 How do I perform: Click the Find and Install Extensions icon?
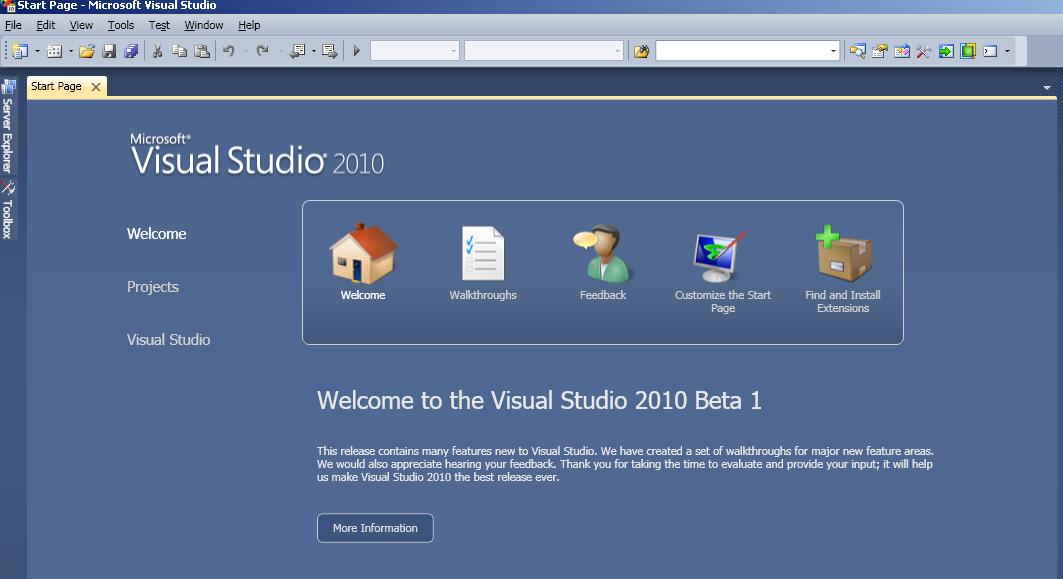843,254
